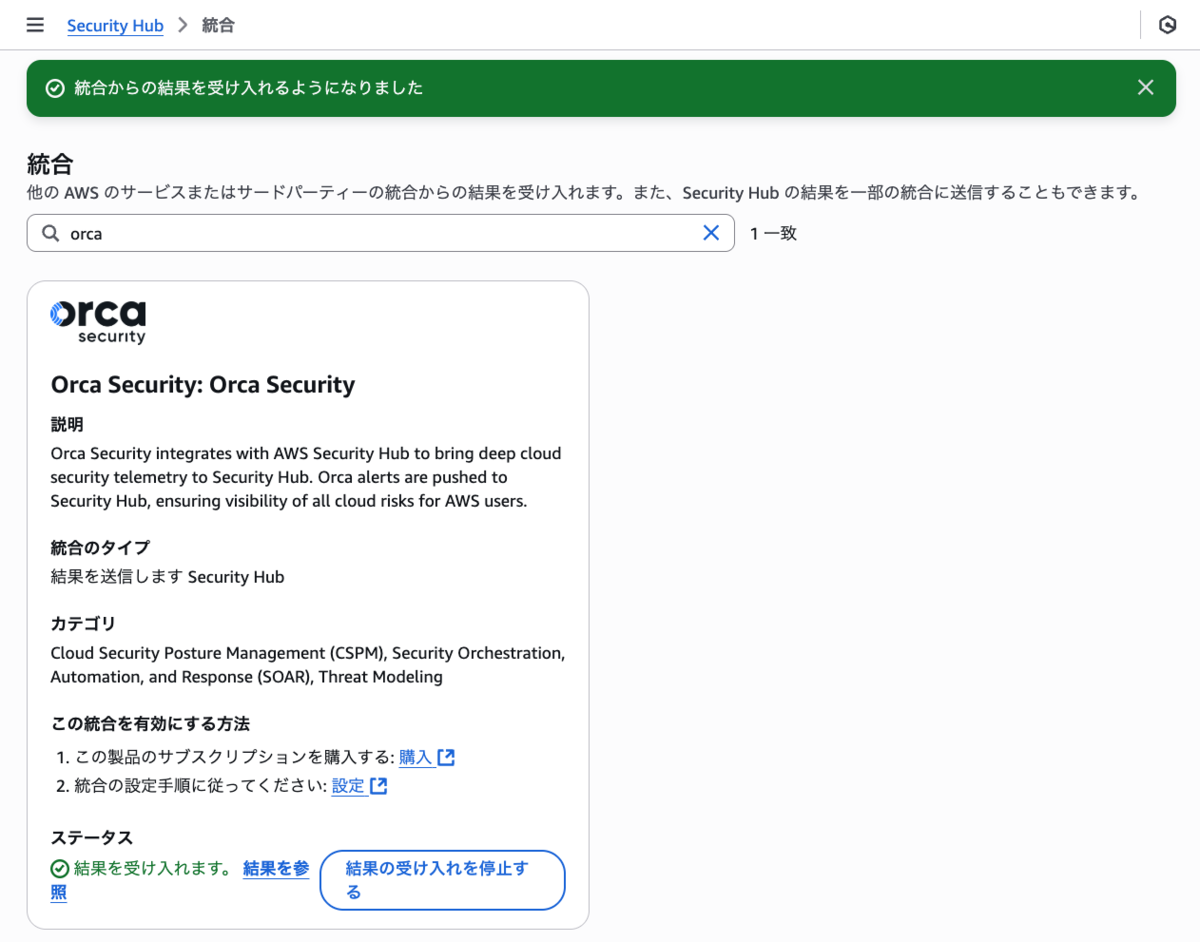This screenshot has height=942, width=1200.
Task: Click the breadcrumb chevron separator
Action: click(x=183, y=25)
